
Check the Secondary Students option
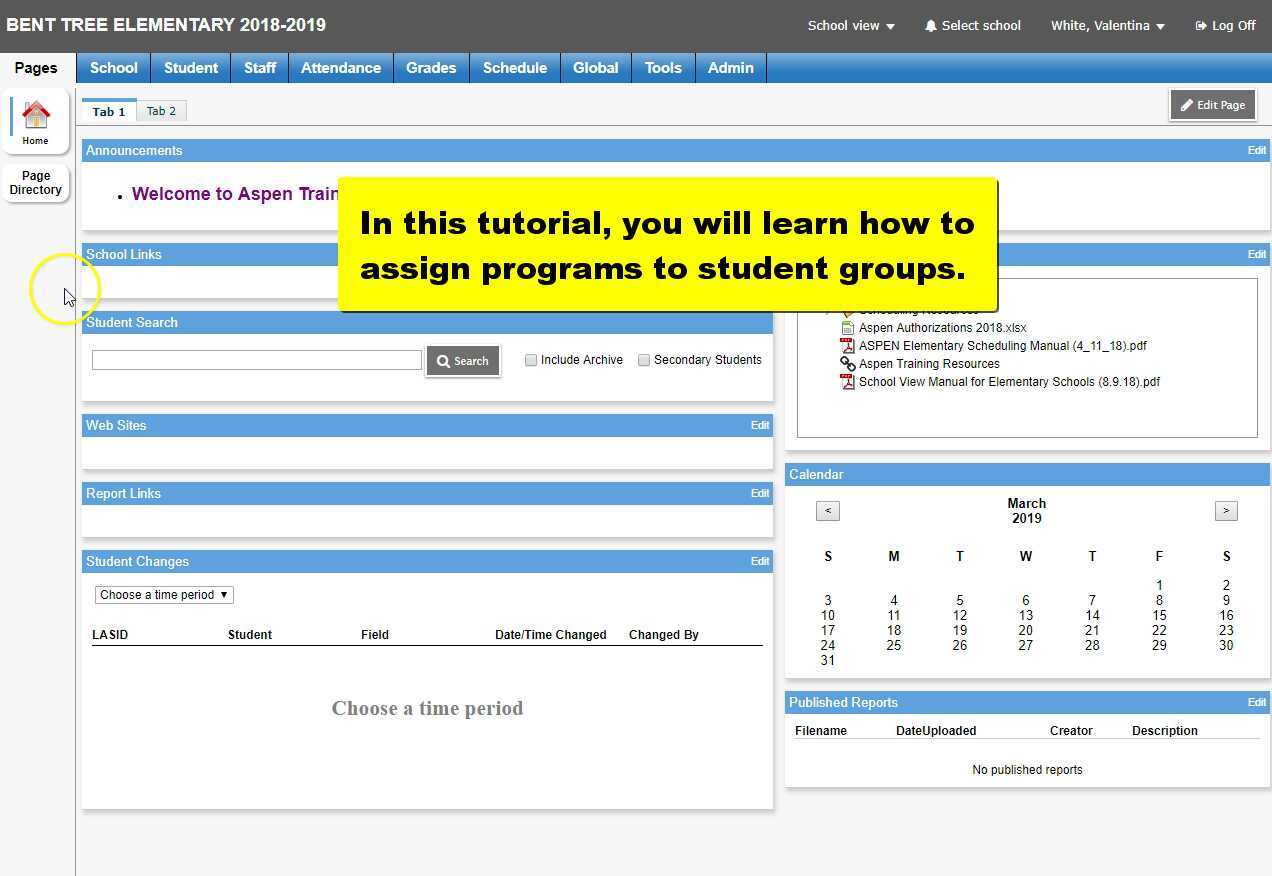click(644, 359)
